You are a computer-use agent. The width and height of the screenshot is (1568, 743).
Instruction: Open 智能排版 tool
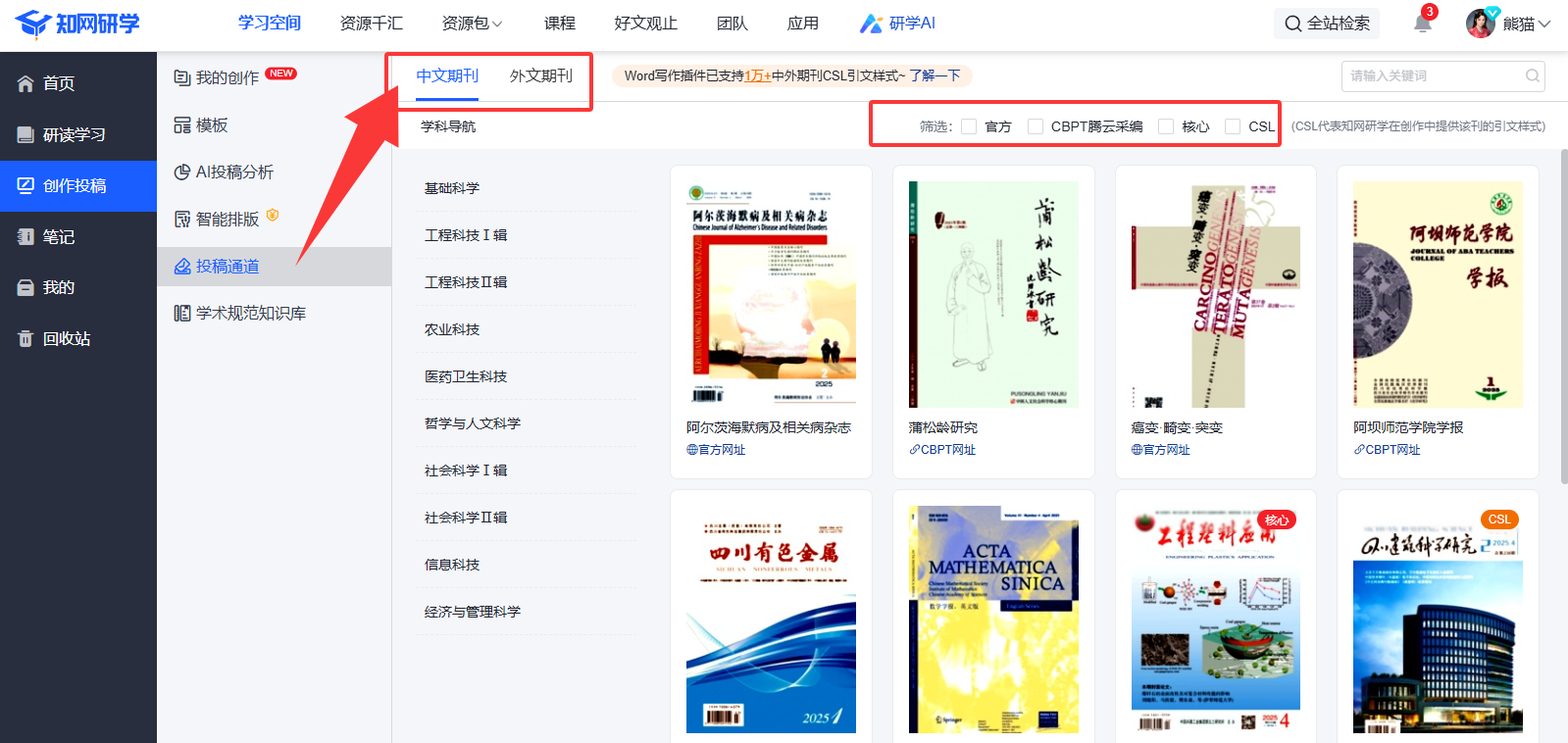[227, 219]
